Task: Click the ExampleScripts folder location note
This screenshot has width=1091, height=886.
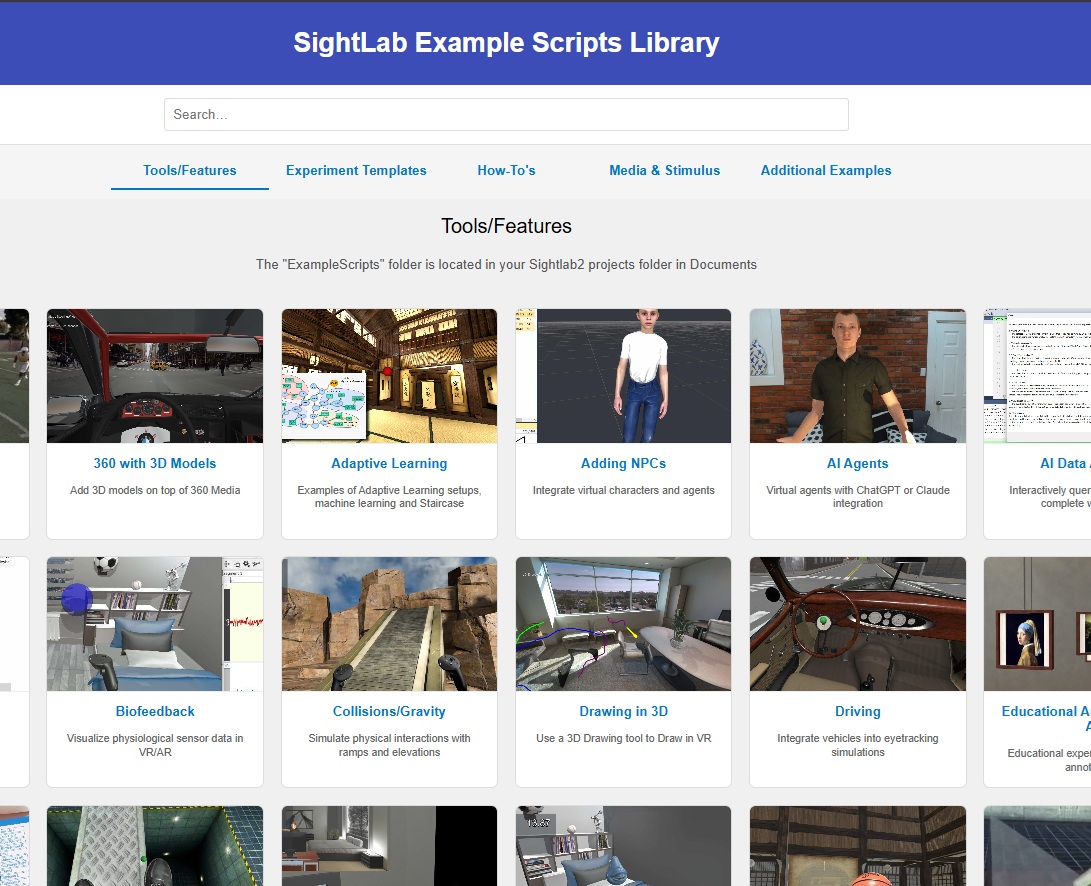Action: coord(506,264)
